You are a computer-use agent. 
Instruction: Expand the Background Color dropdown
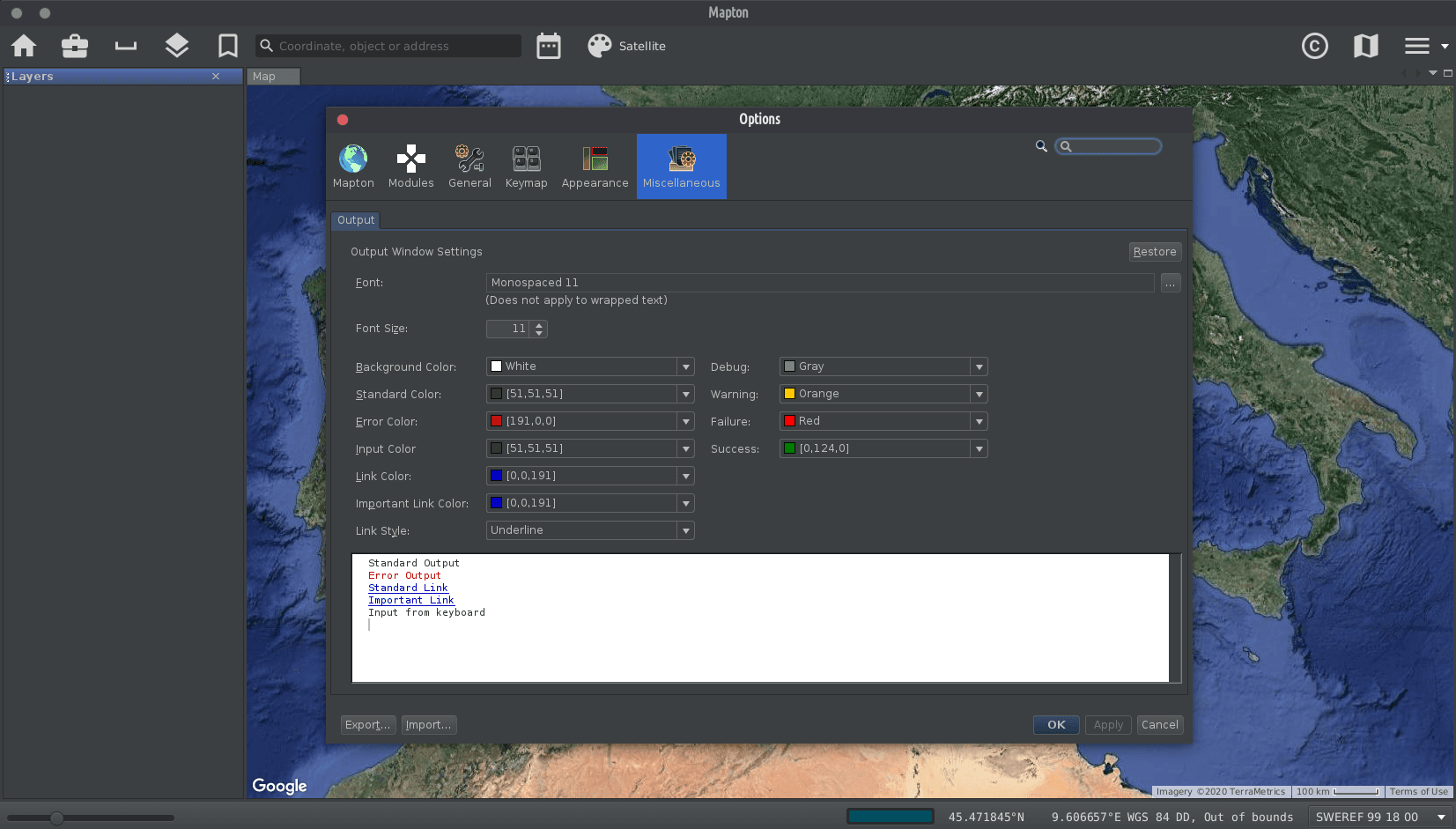tap(685, 366)
